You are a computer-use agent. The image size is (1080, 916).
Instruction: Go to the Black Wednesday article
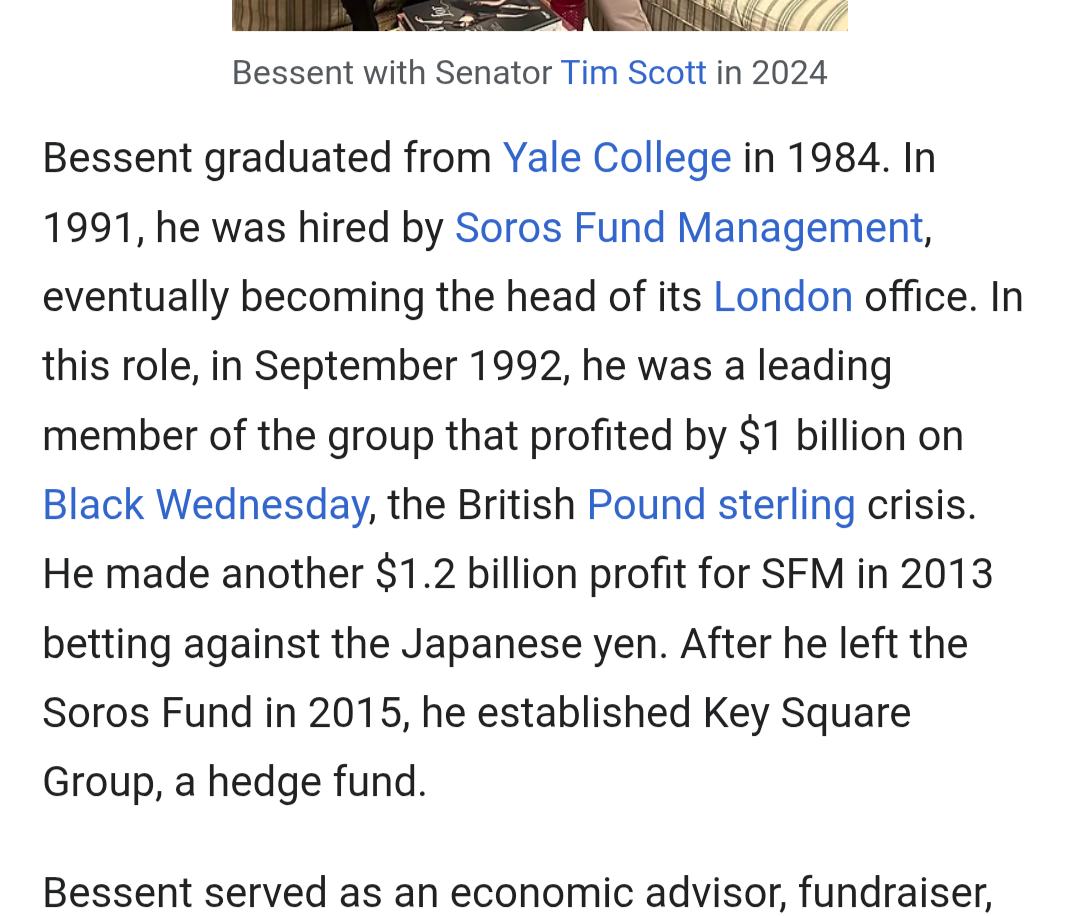[x=205, y=505]
